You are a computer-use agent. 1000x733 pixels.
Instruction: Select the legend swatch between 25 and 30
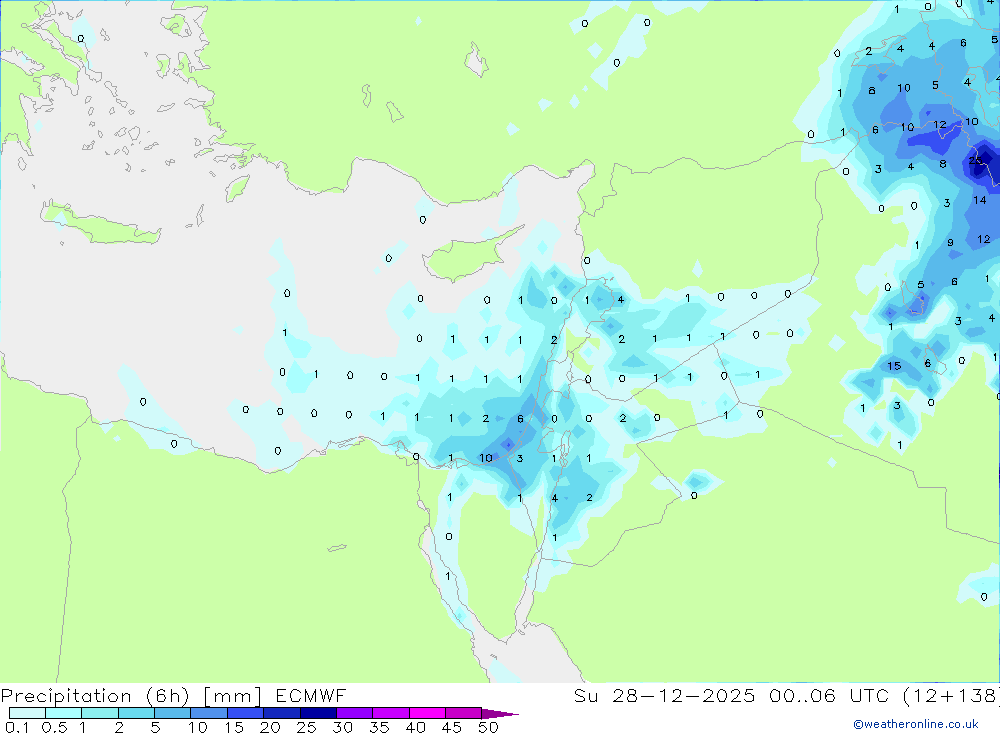click(x=318, y=713)
